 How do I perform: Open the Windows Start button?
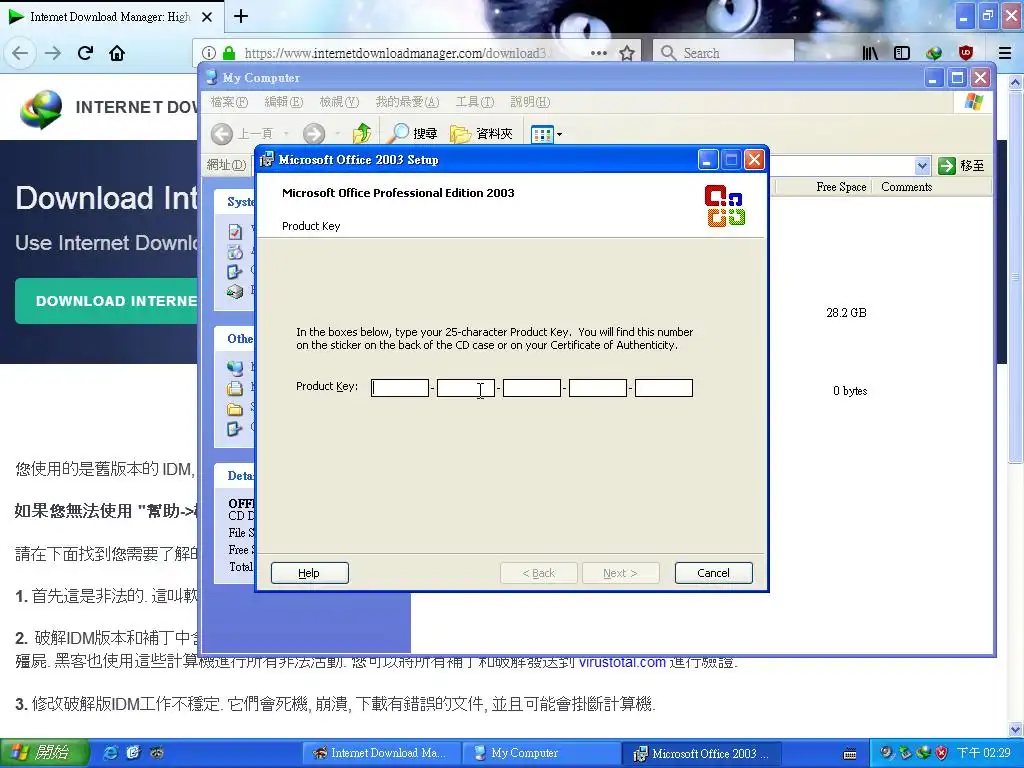(x=44, y=753)
